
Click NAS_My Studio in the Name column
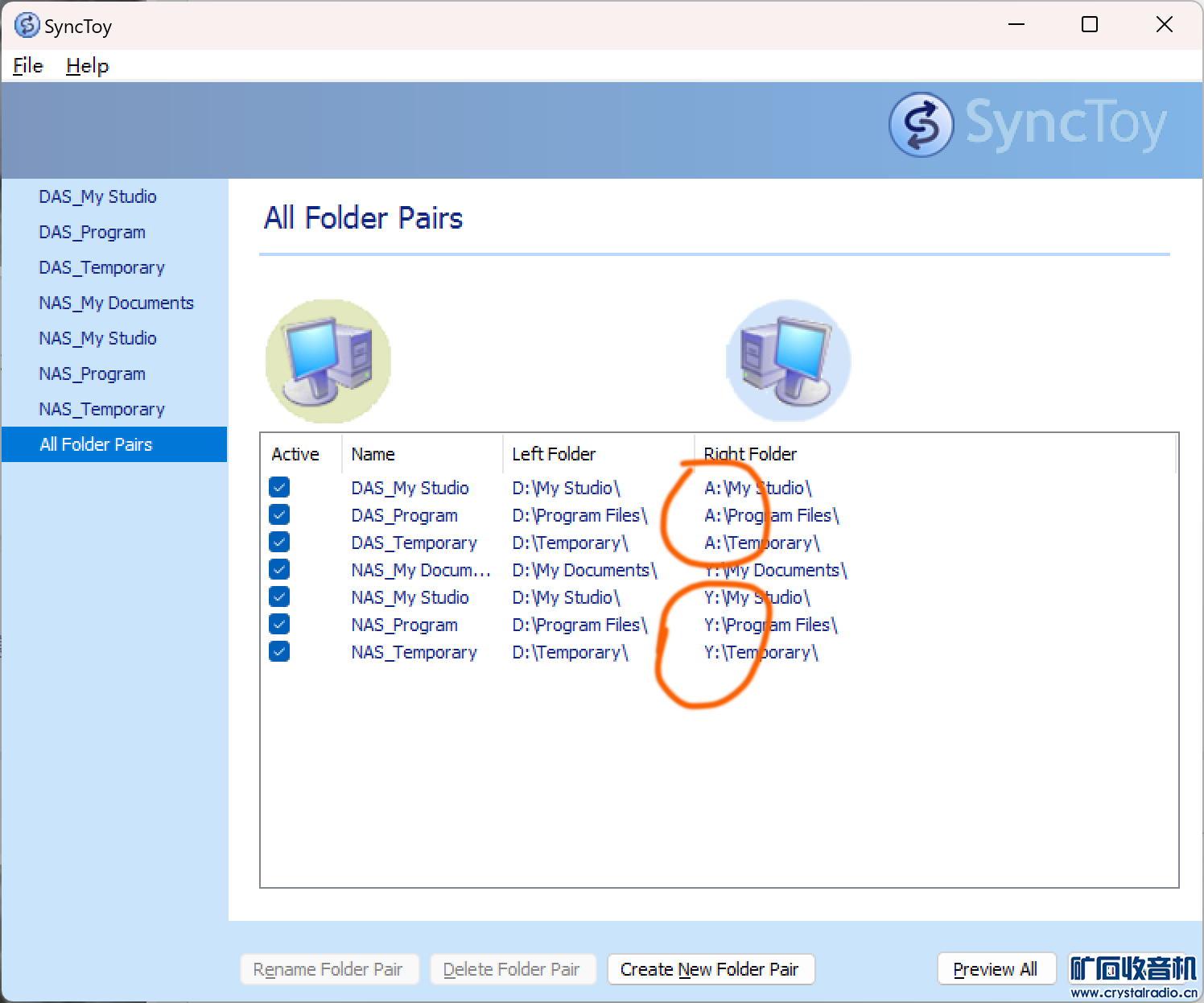point(410,597)
